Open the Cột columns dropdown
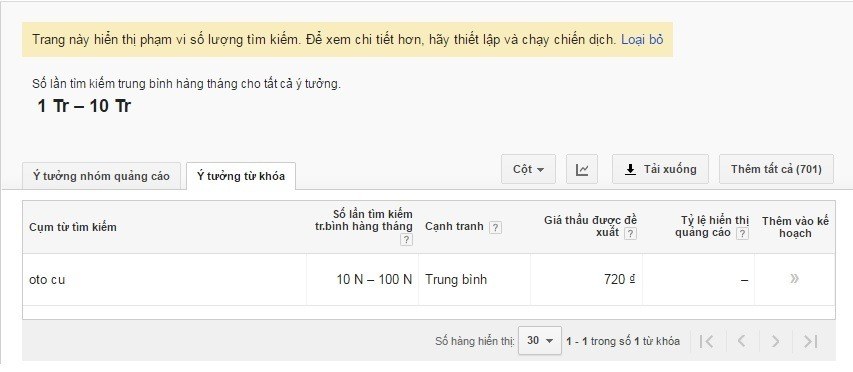Viewport: 853px width, 372px height. 528,169
